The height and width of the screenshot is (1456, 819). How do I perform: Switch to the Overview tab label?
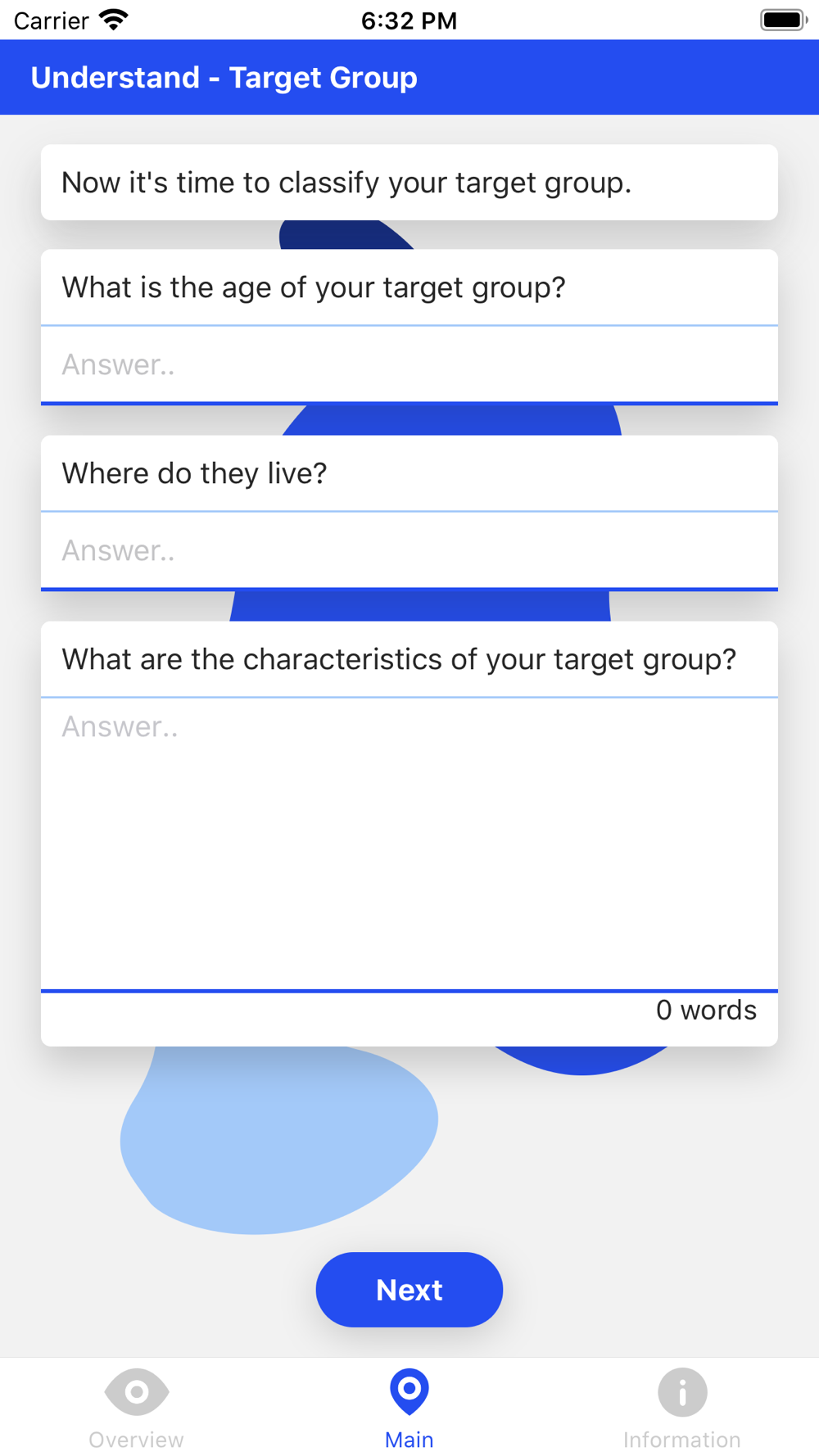click(x=137, y=1440)
